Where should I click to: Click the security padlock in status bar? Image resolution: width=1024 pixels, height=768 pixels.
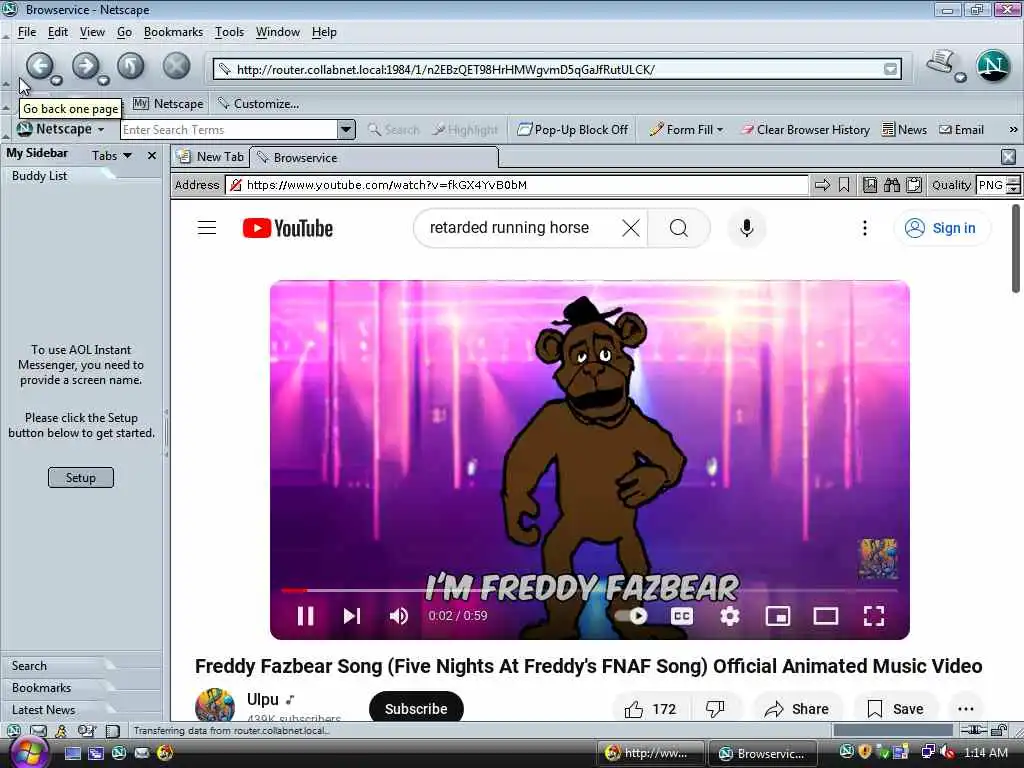[1000, 730]
